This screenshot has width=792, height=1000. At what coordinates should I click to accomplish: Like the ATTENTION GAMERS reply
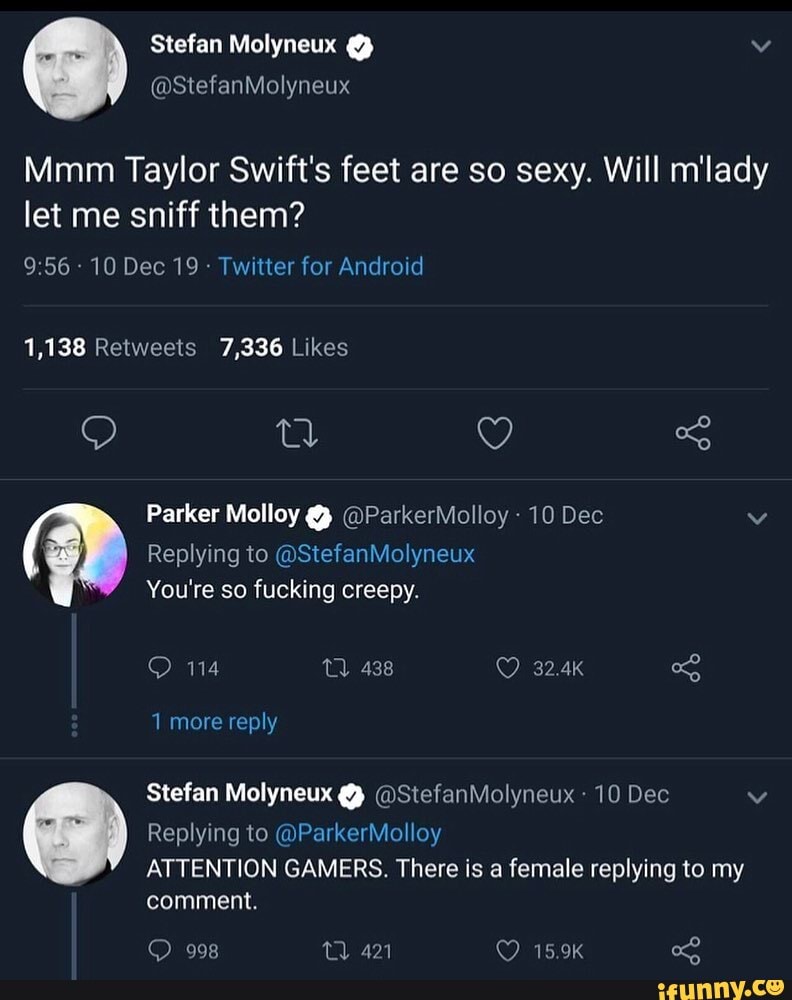click(x=508, y=951)
